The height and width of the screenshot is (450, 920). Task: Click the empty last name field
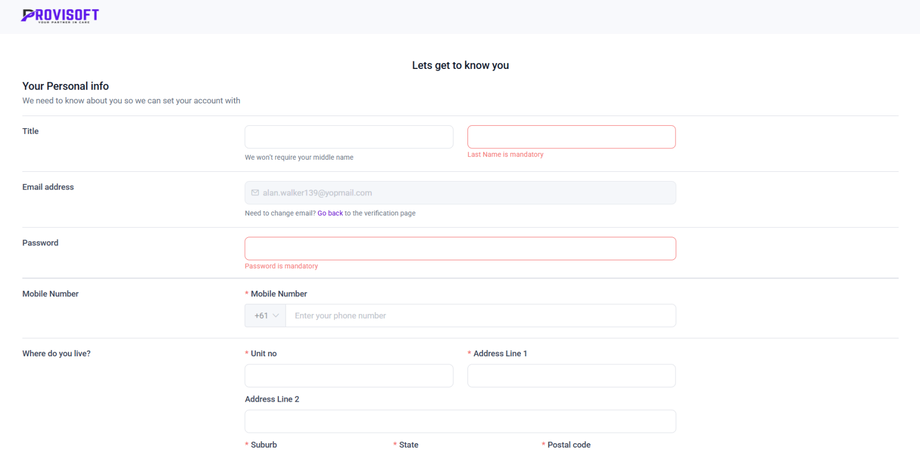tap(571, 136)
